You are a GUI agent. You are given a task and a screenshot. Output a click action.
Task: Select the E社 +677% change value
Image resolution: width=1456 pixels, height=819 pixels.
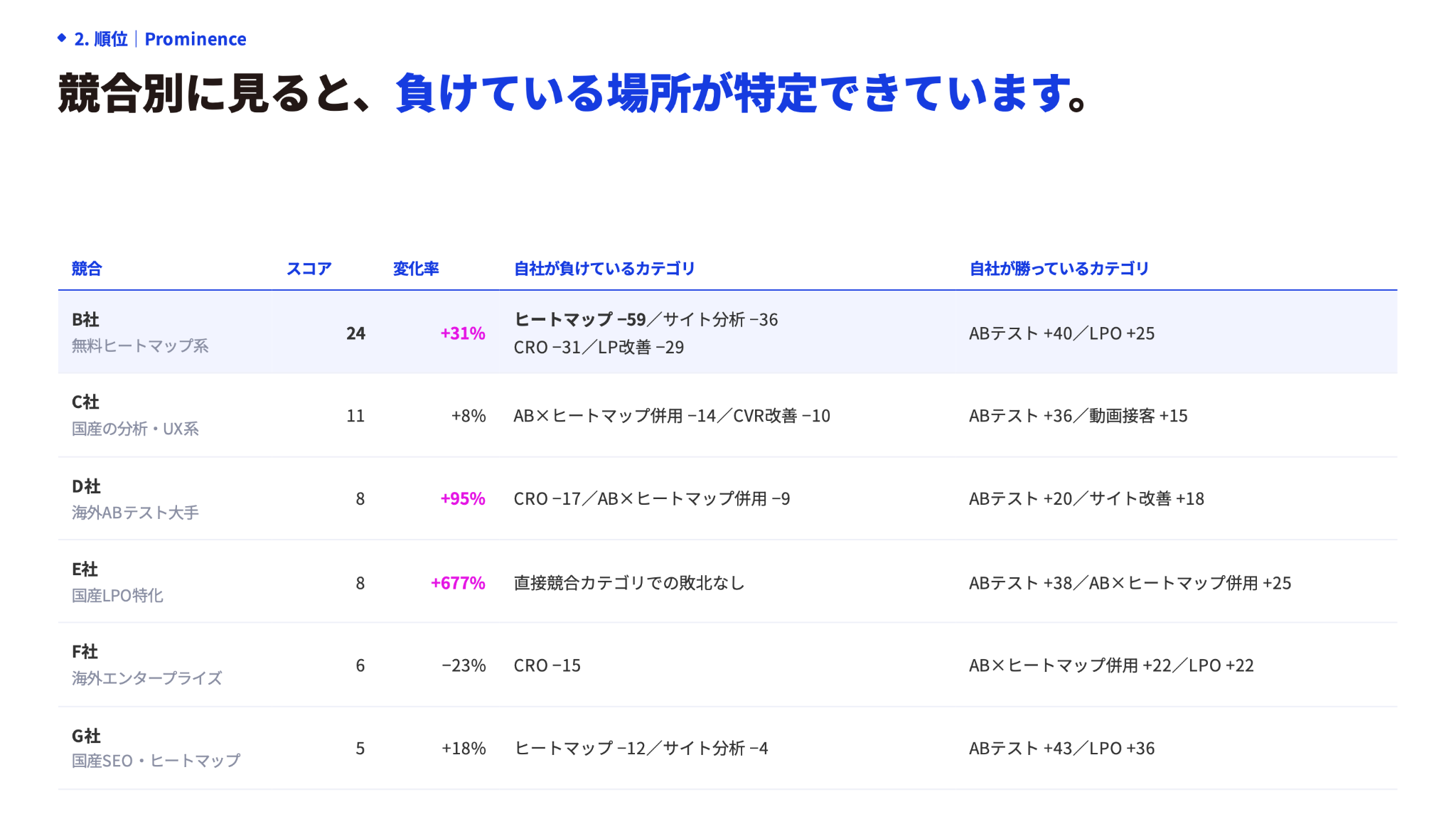tap(458, 583)
